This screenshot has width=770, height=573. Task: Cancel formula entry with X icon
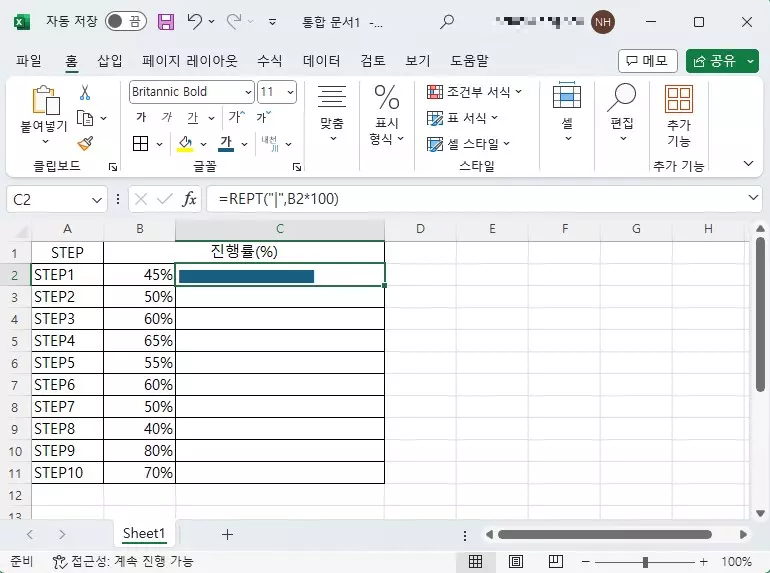tap(140, 199)
